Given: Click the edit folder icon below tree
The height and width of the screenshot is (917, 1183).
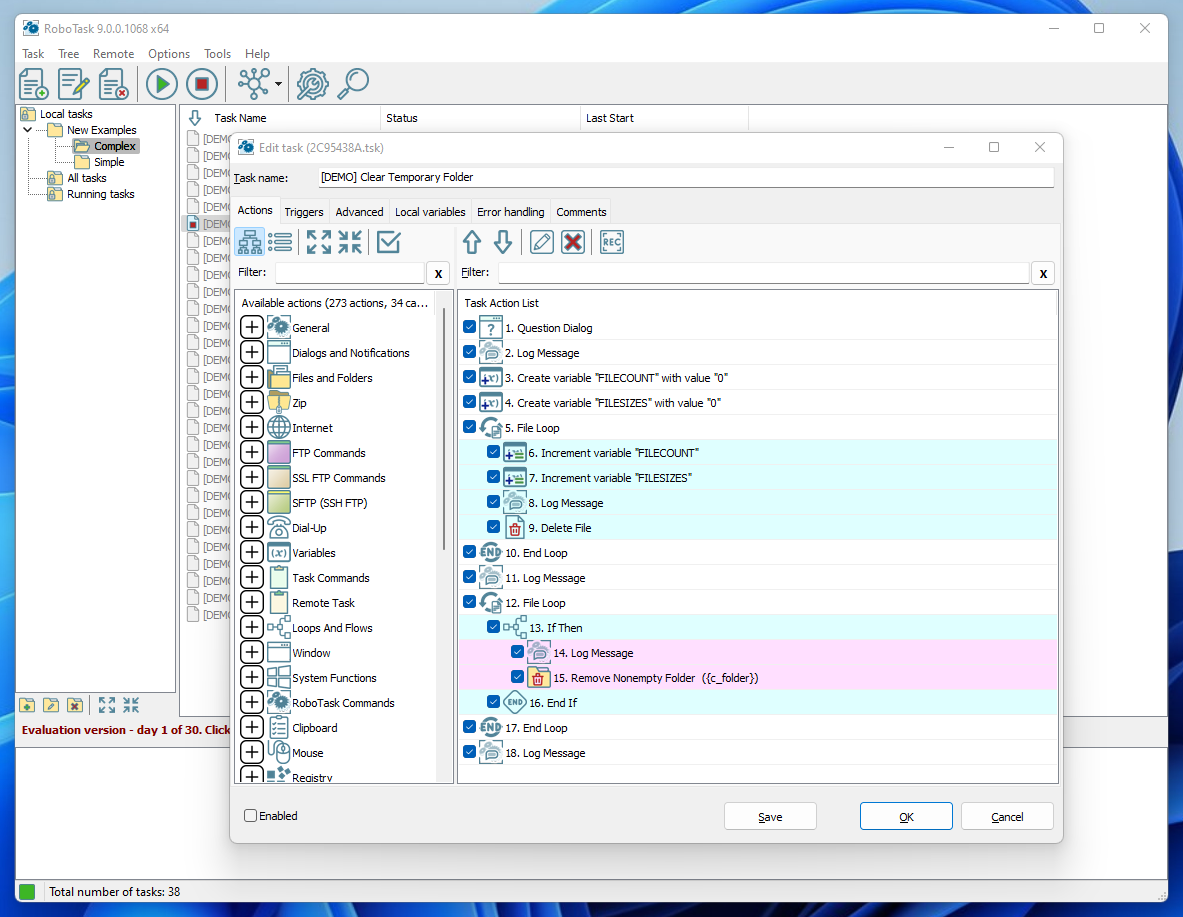Looking at the screenshot, I should 51,705.
